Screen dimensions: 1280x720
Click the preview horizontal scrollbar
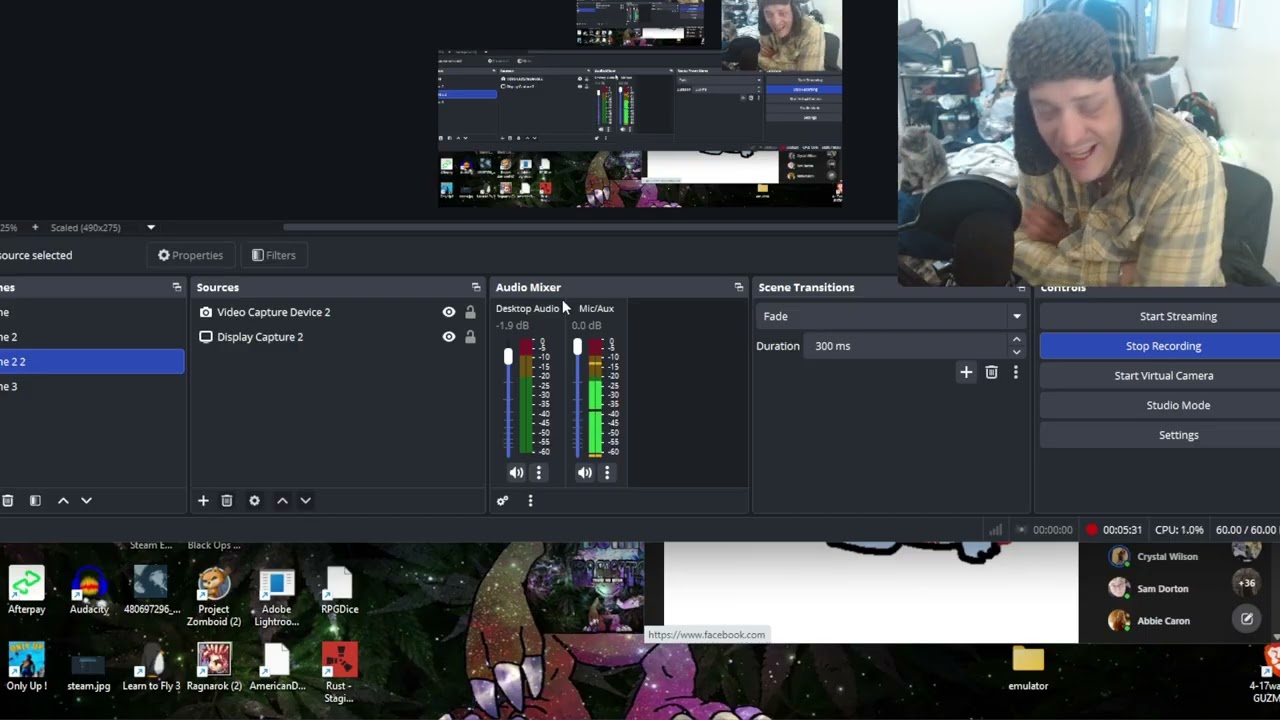point(590,228)
